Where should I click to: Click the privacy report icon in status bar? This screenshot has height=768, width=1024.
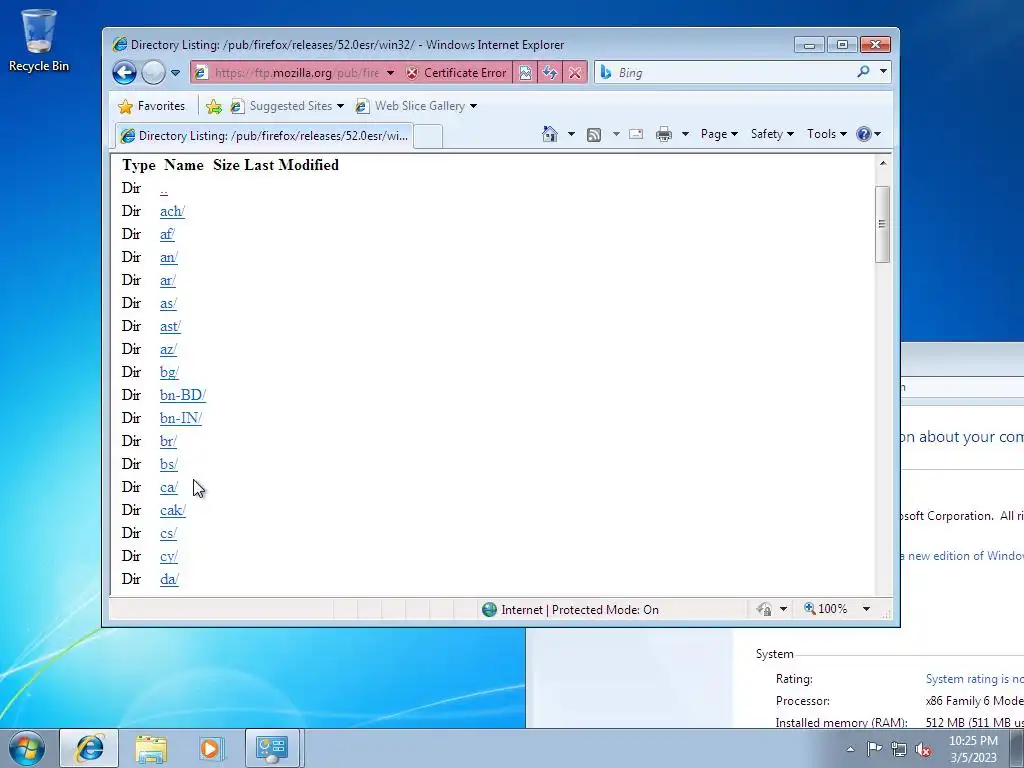764,609
